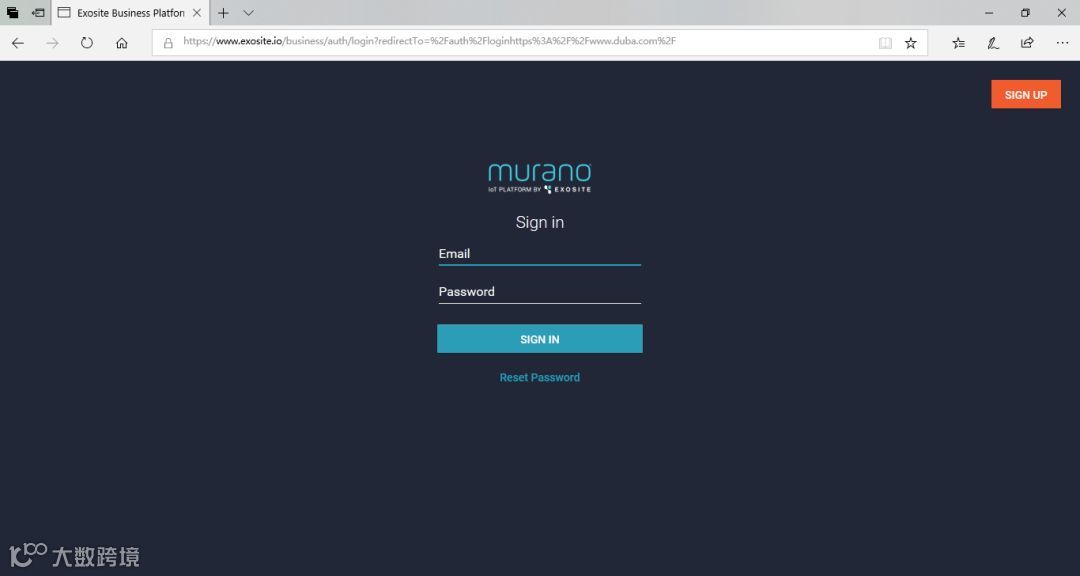Click the address bar URL

(x=429, y=41)
